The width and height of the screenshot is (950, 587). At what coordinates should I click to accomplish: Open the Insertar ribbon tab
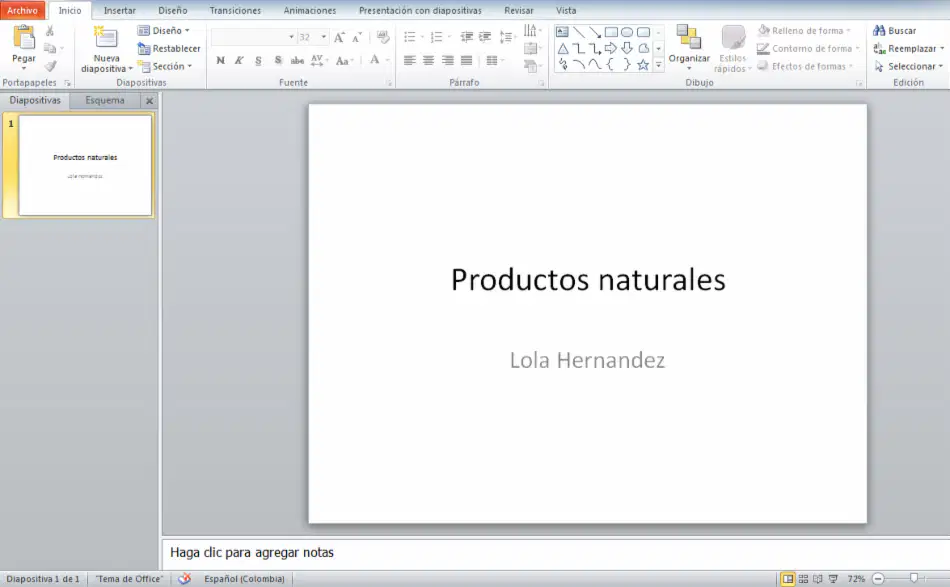pyautogui.click(x=119, y=10)
